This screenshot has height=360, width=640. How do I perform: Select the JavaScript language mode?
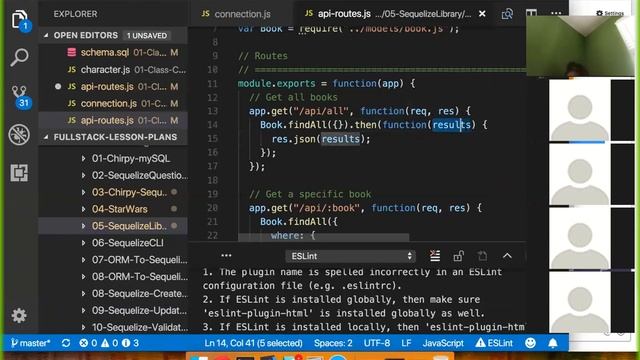point(443,343)
